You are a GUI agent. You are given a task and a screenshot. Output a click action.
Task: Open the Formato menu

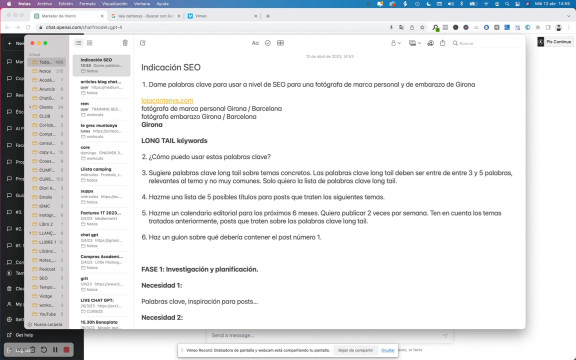(88, 4)
